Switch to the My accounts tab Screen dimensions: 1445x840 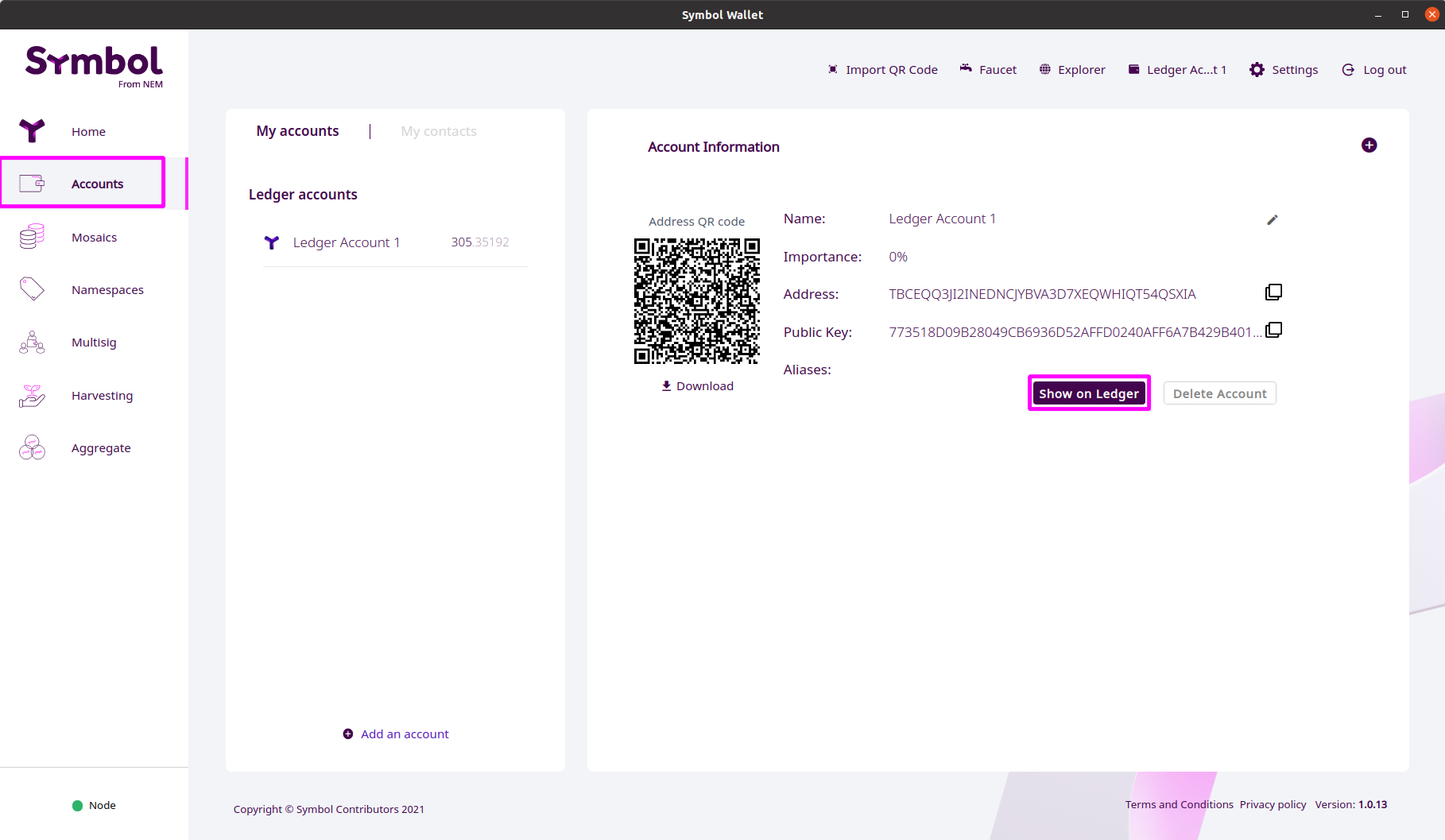coord(297,130)
